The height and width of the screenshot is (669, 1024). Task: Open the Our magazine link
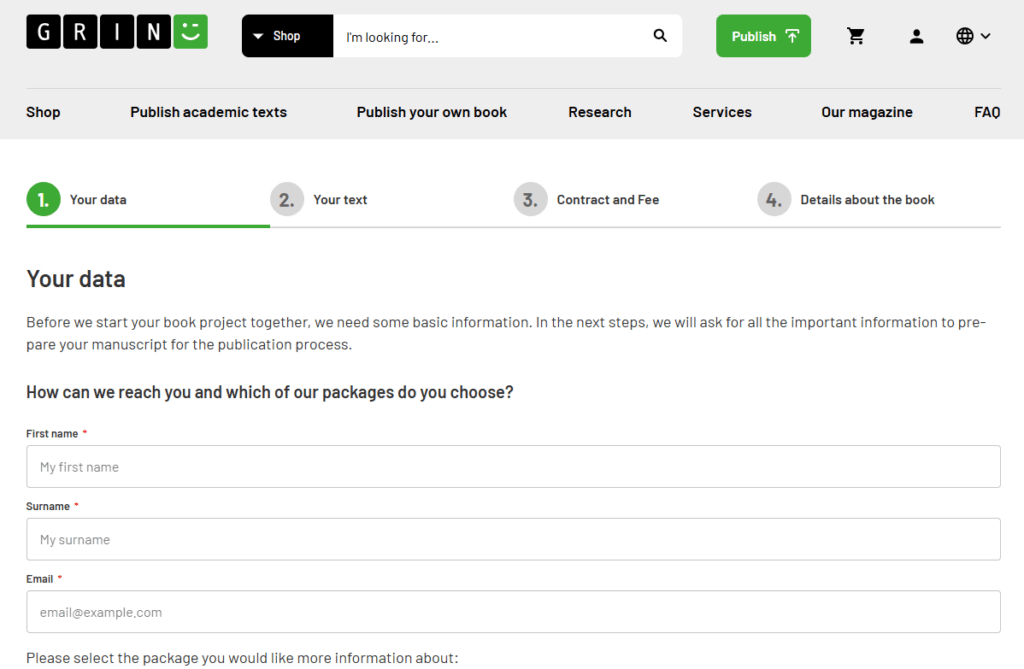[866, 112]
